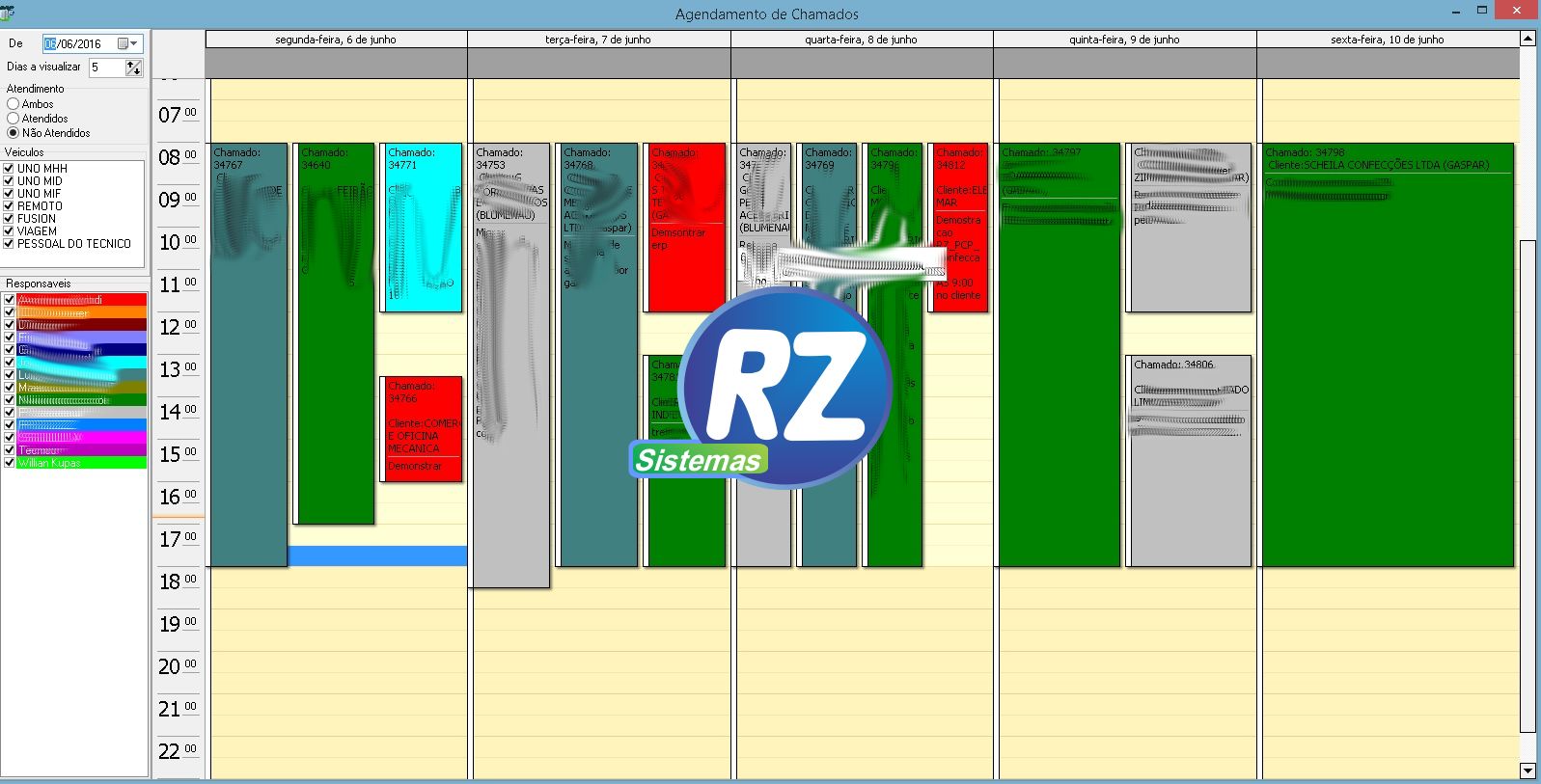Viewport: 1541px width, 784px height.
Task: Select the quarta-feira, 8 de junho header
Action: [862, 40]
